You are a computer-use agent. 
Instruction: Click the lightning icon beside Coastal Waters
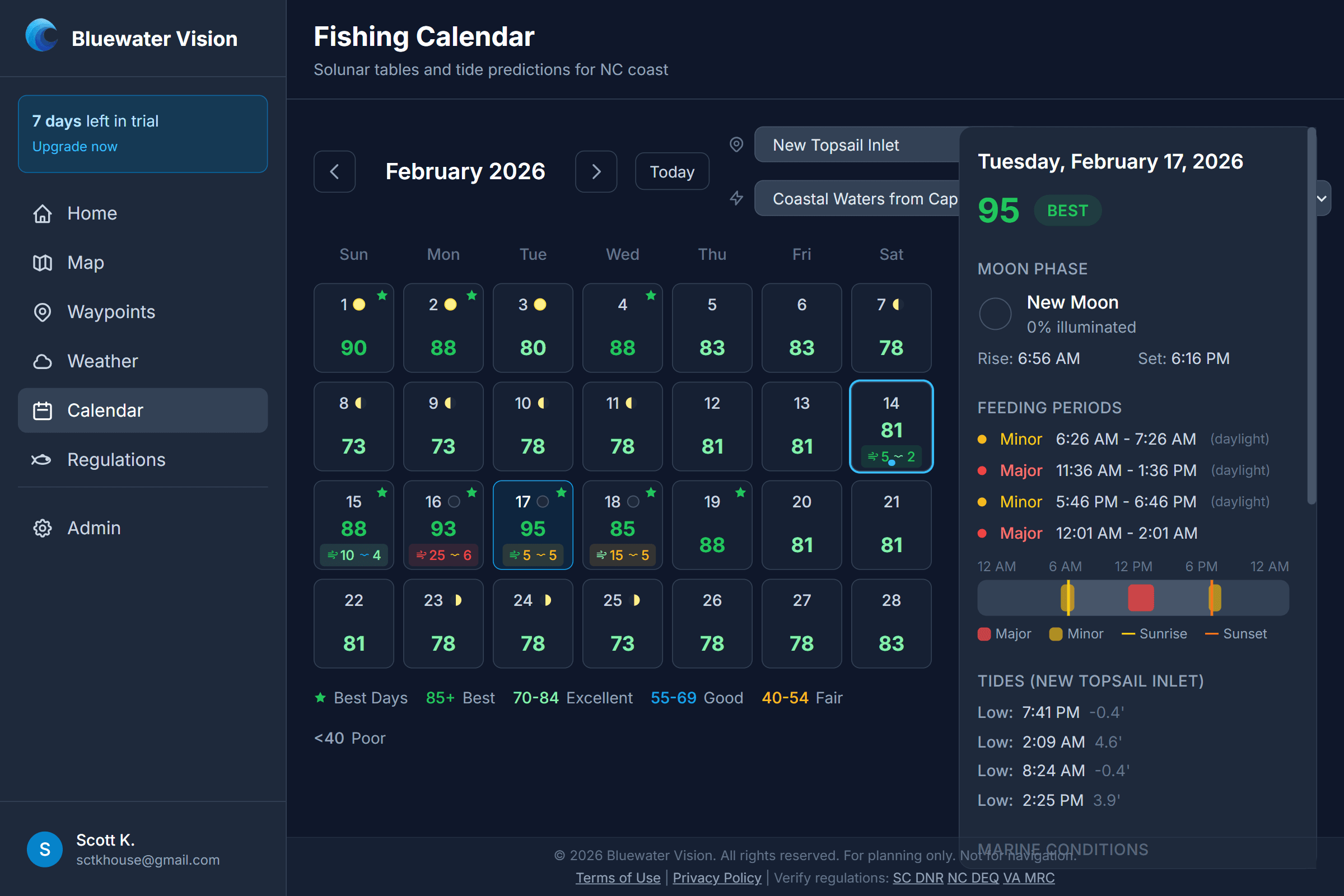pyautogui.click(x=736, y=198)
